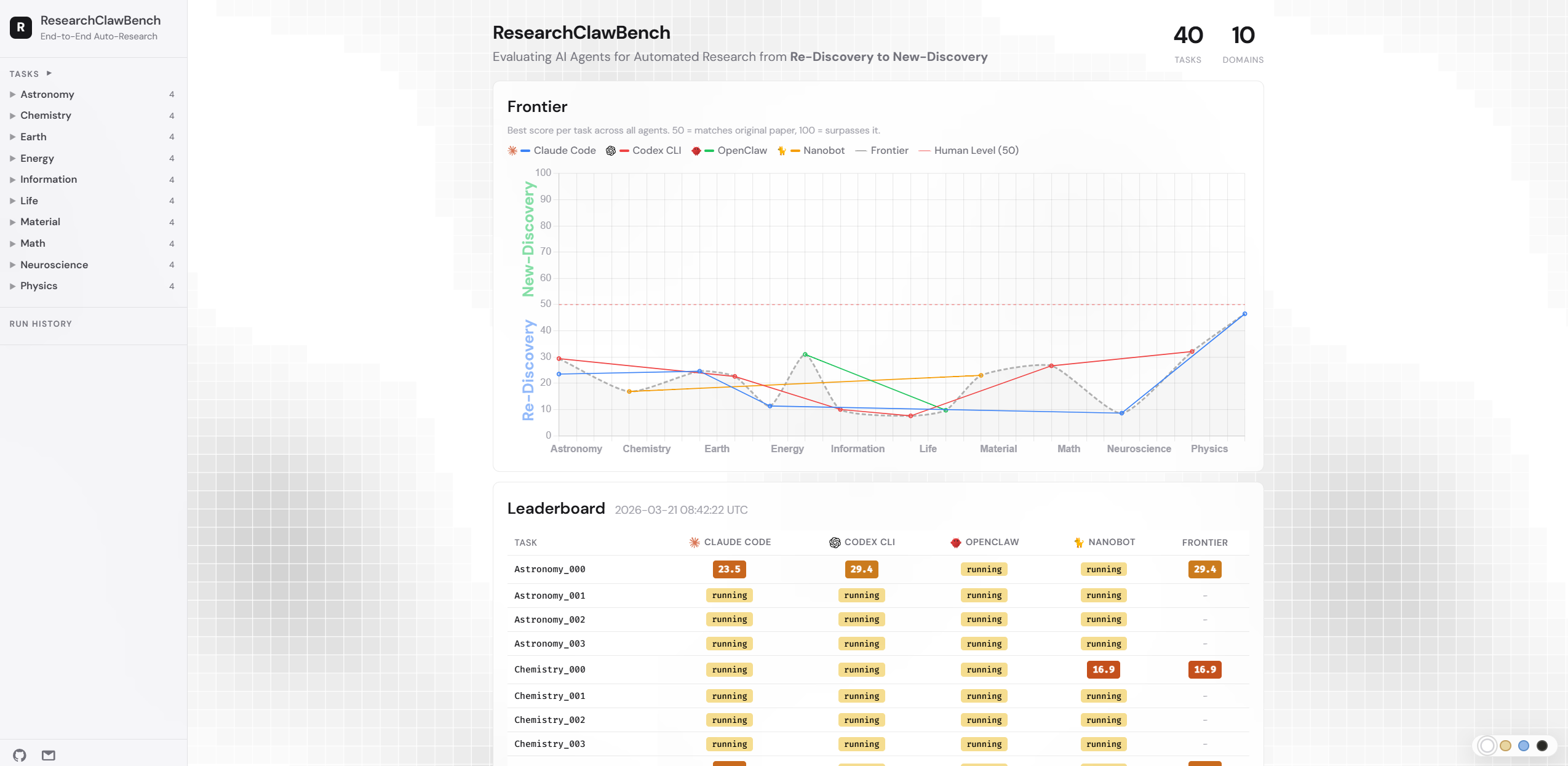The height and width of the screenshot is (766, 1568).
Task: Collapse the TASKS section arrow
Action: (49, 73)
